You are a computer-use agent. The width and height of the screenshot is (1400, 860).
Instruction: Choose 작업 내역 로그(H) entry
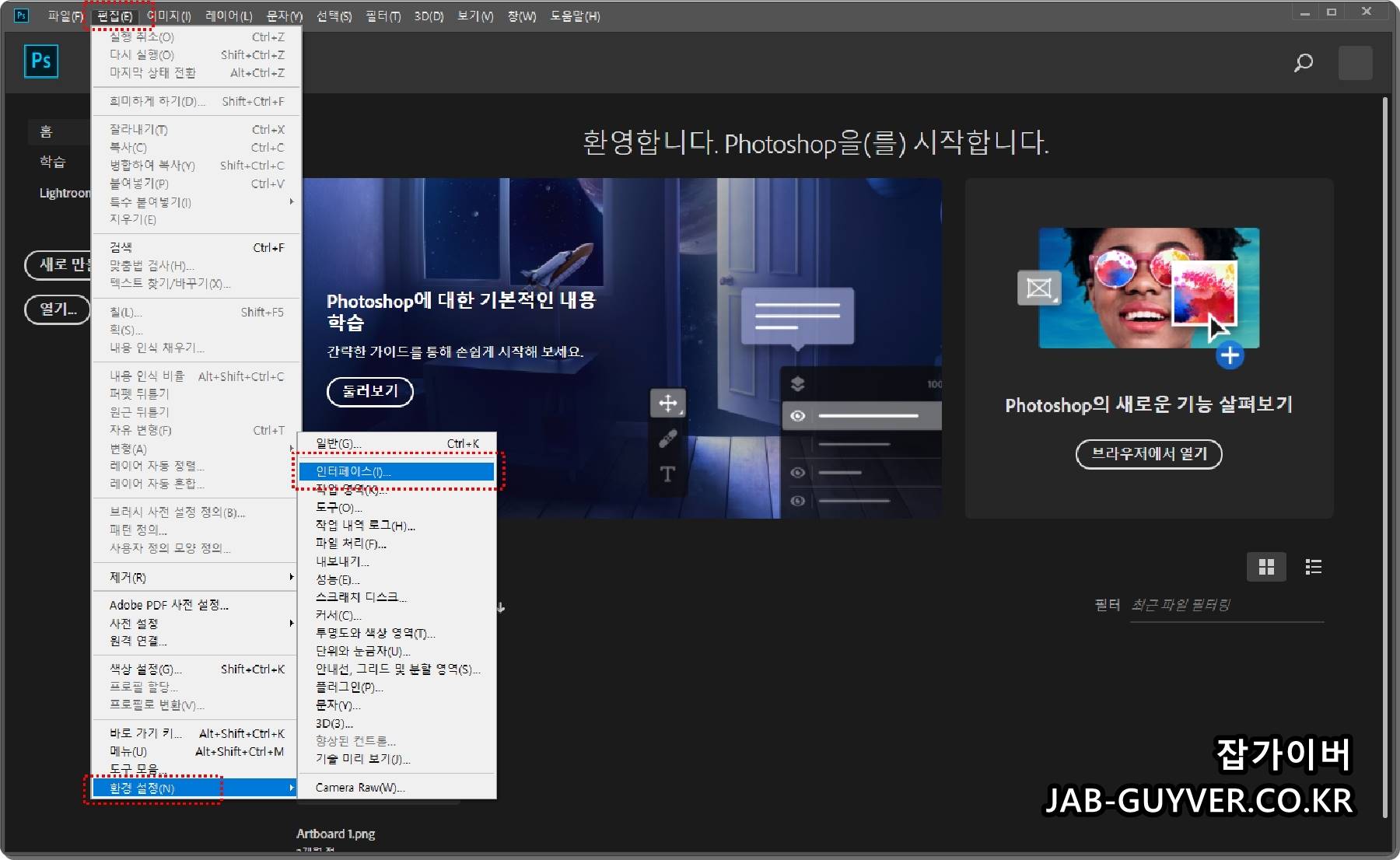click(x=397, y=526)
